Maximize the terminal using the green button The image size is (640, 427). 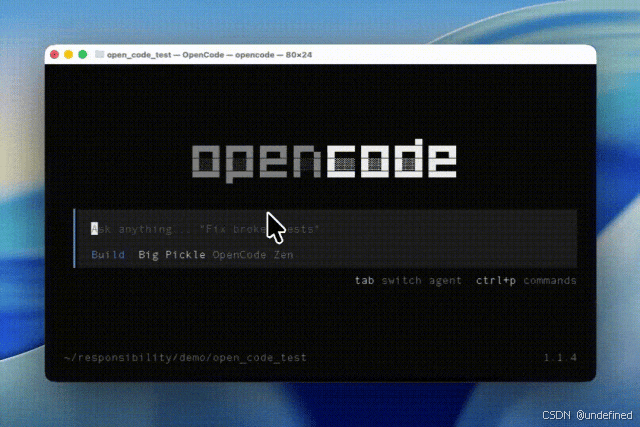pyautogui.click(x=83, y=54)
